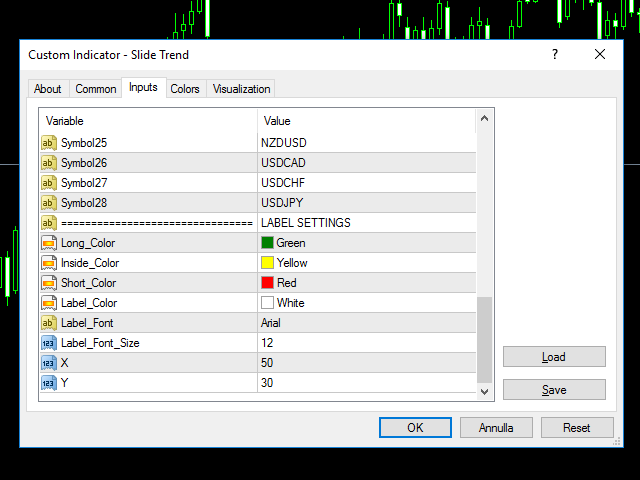Click the color icon next to Short_Color

(48, 283)
